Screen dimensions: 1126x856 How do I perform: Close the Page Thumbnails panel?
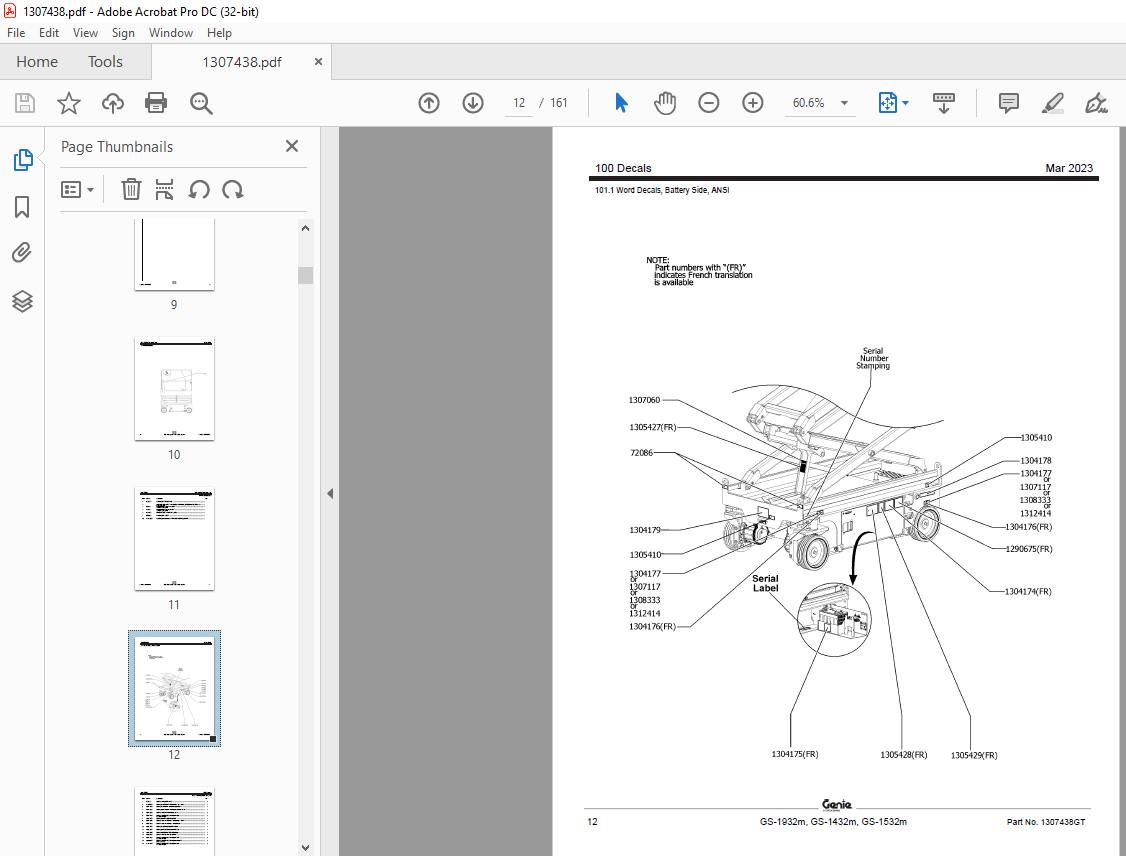coord(292,146)
